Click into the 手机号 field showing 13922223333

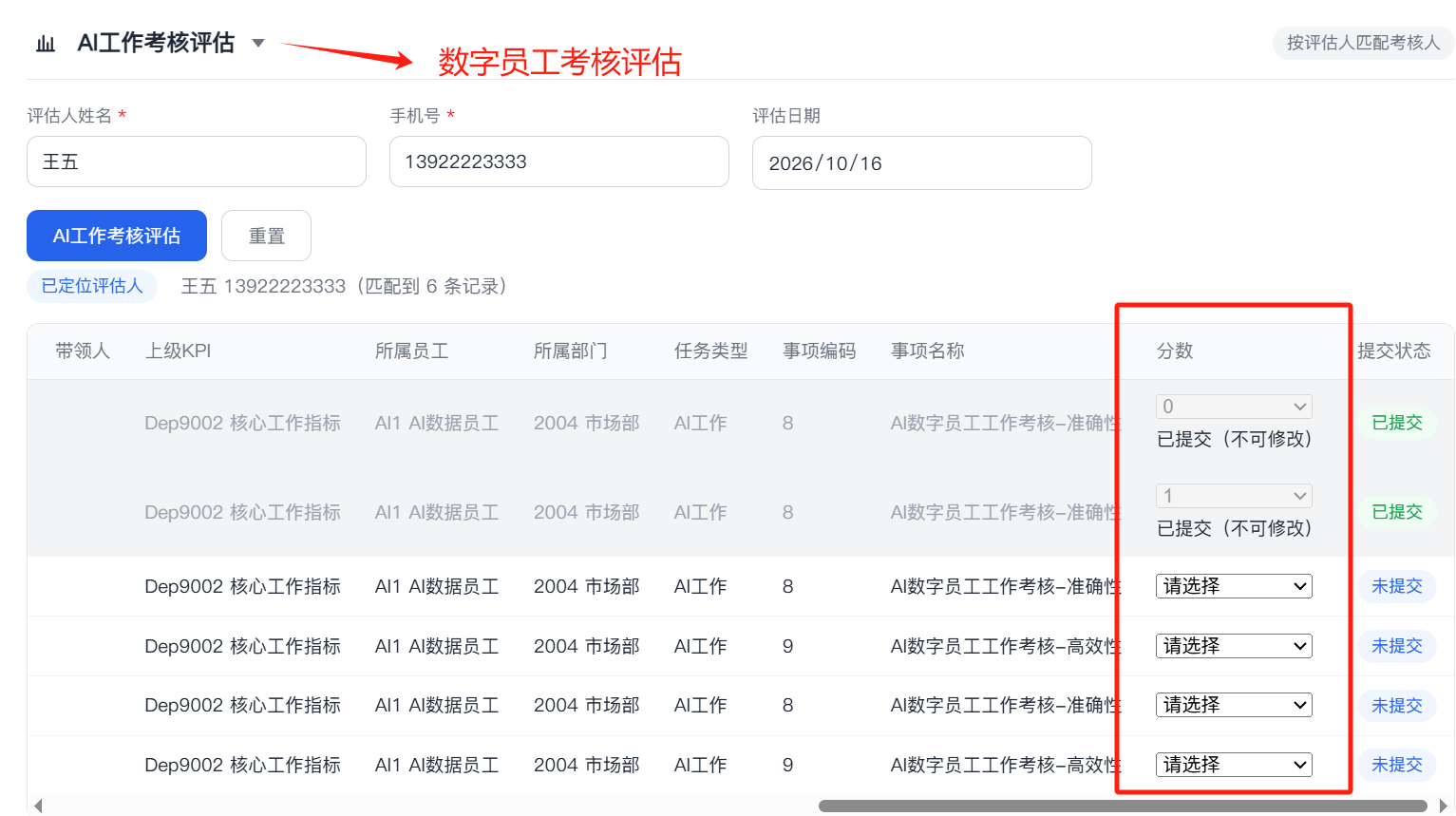point(559,161)
